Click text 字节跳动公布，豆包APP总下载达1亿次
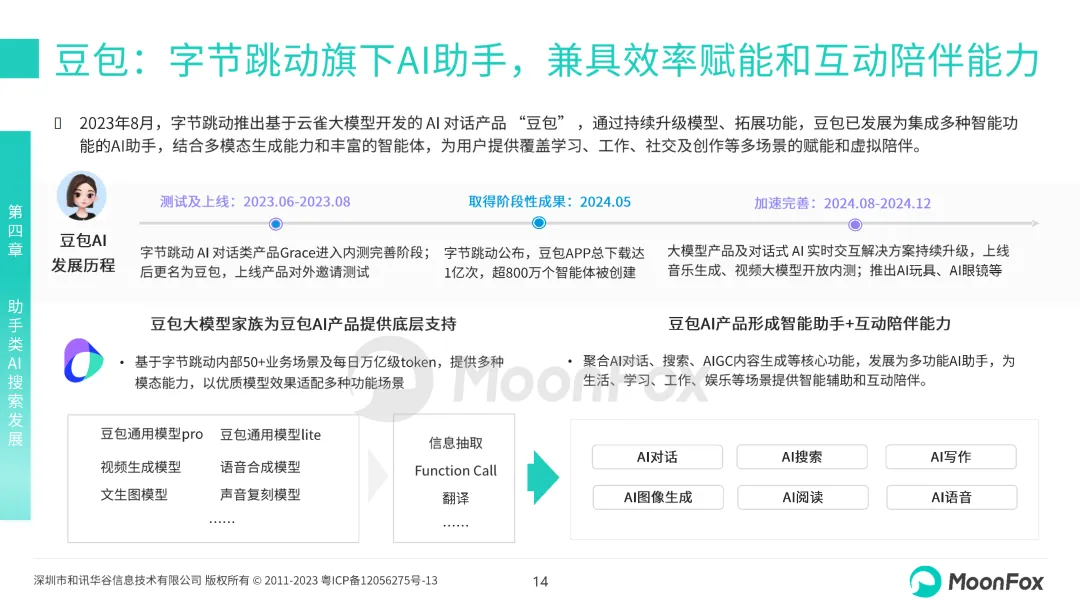Viewport: 1080px width, 608px height. point(544,262)
